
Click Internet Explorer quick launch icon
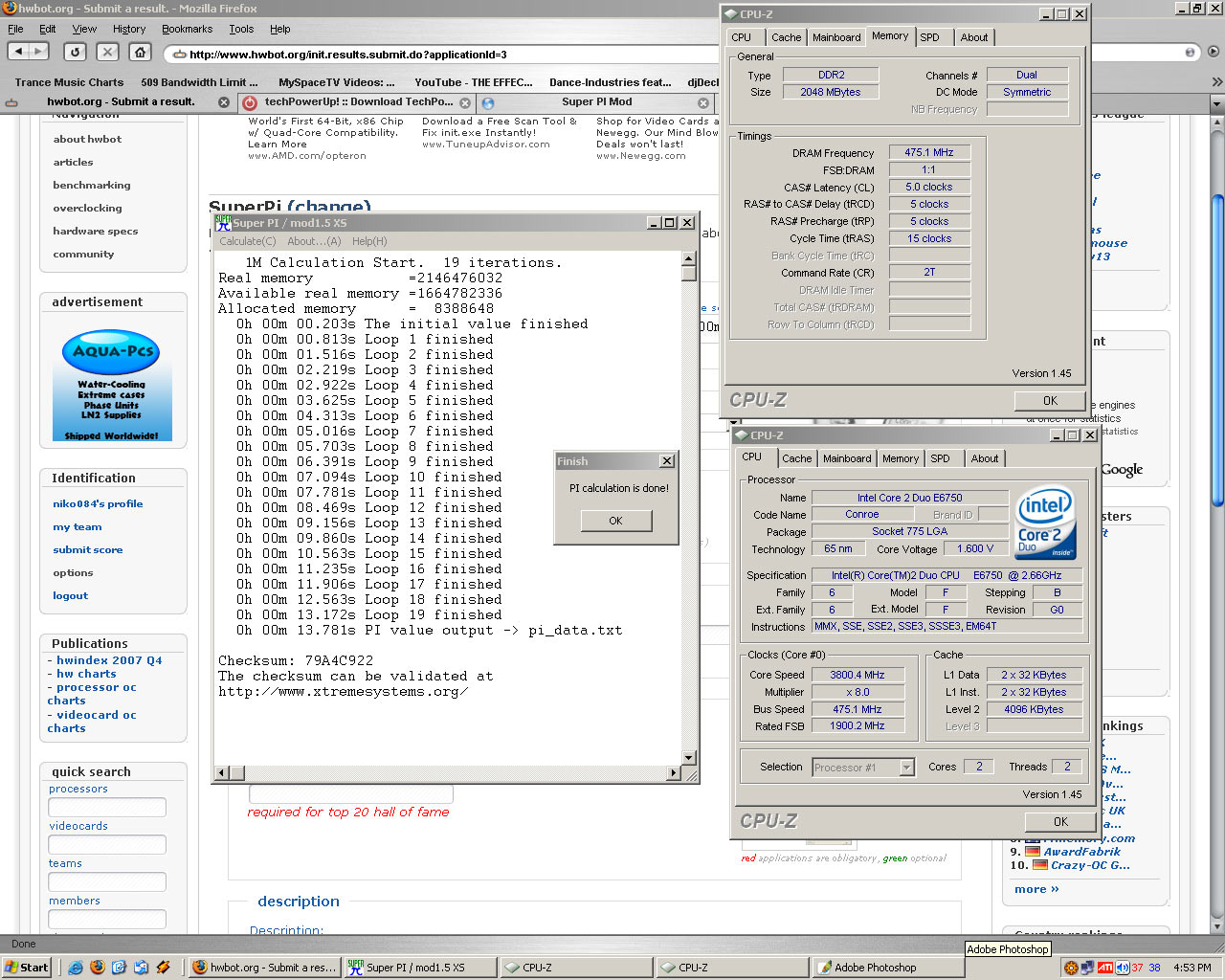(x=76, y=968)
